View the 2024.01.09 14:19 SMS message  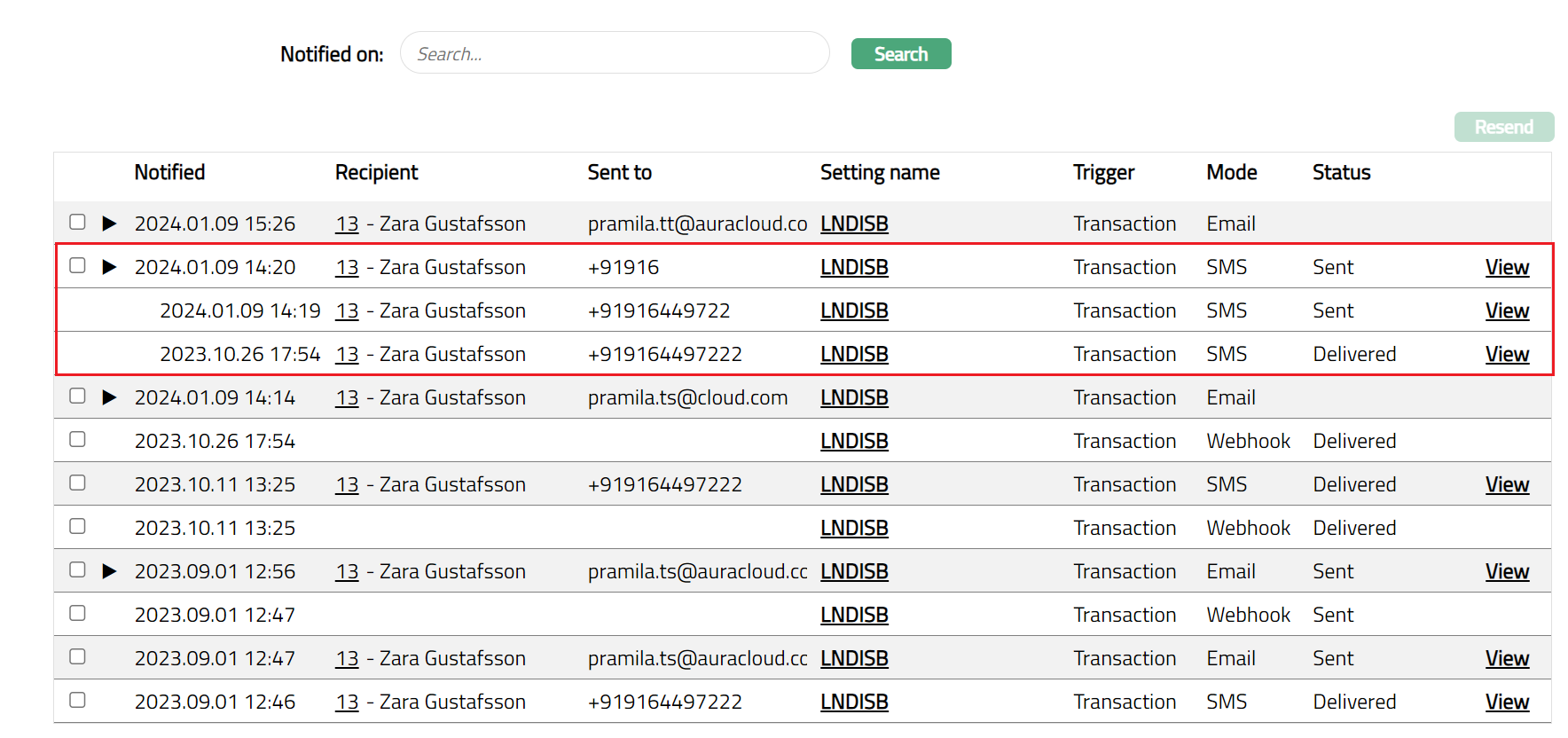click(1506, 310)
